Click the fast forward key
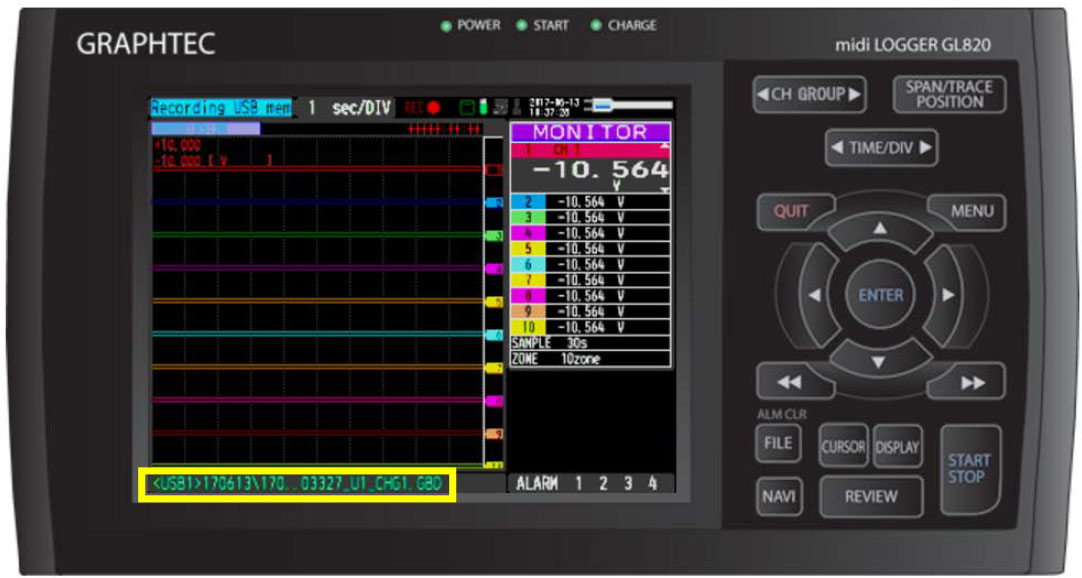The height and width of the screenshot is (578, 1082). coord(973,382)
